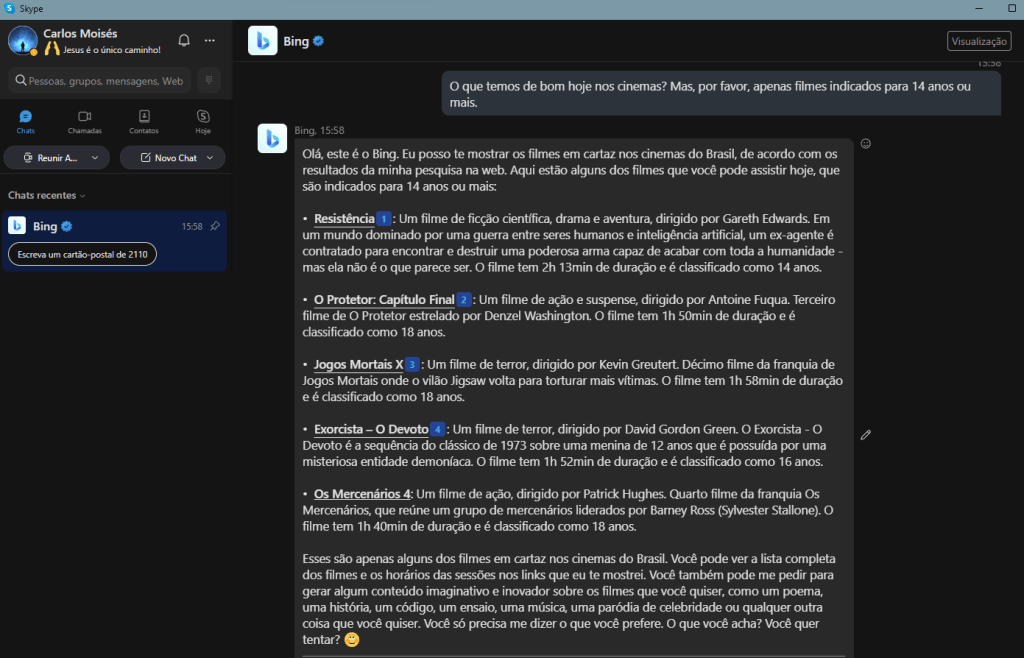Click Carlos Moisés profile avatar
Image resolution: width=1024 pixels, height=658 pixels.
tap(22, 41)
